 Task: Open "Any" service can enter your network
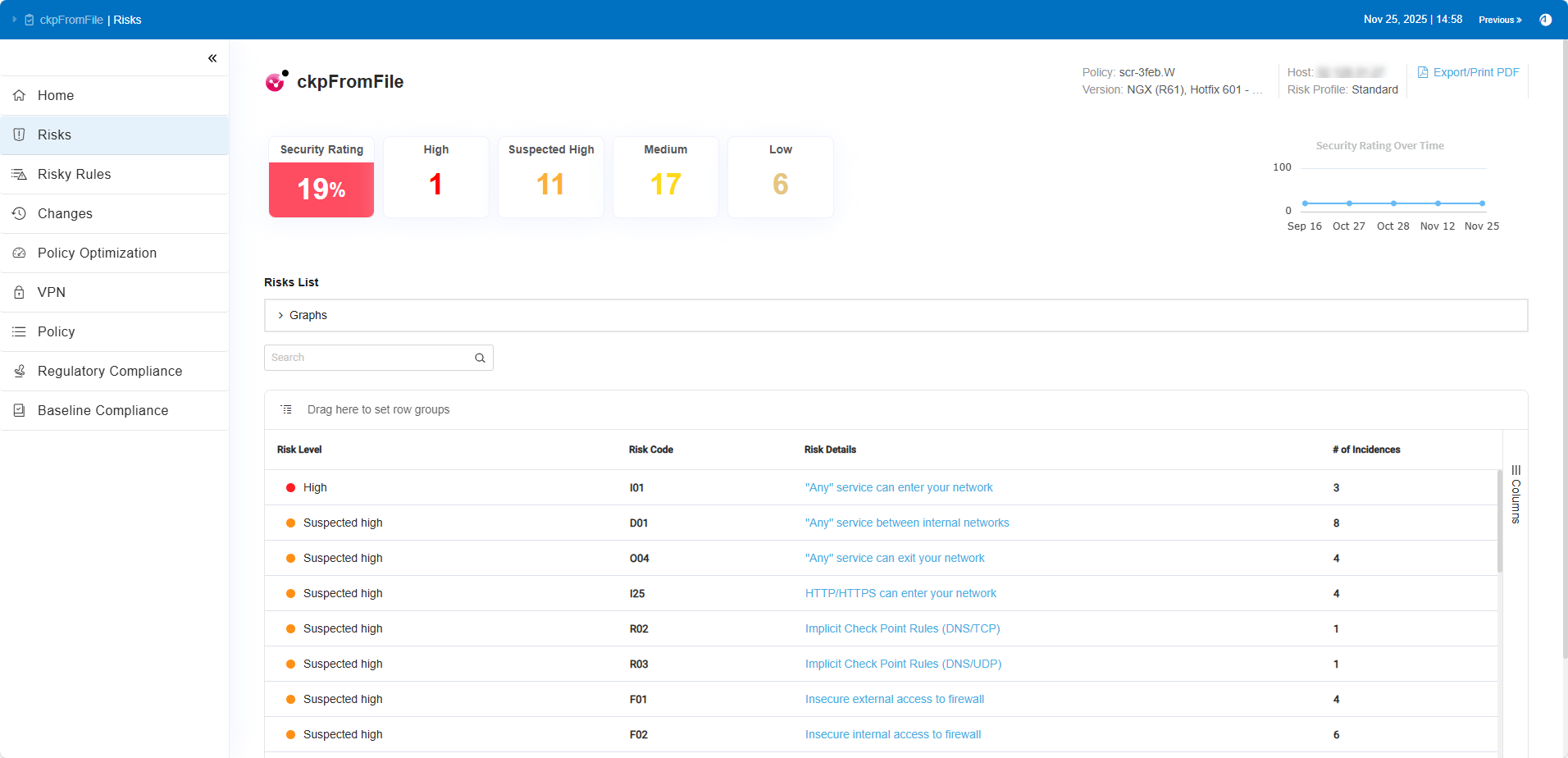click(x=898, y=488)
